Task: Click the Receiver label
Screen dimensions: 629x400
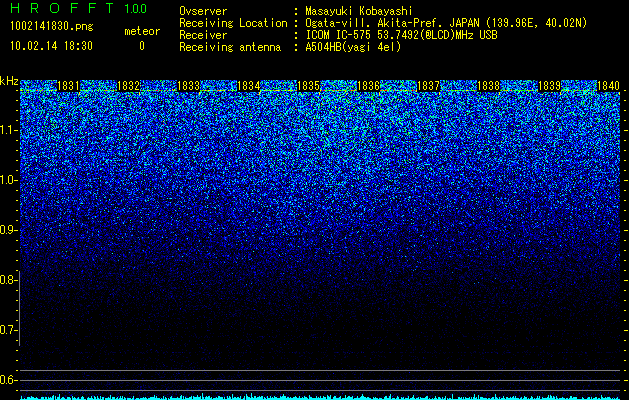Action: pos(203,35)
